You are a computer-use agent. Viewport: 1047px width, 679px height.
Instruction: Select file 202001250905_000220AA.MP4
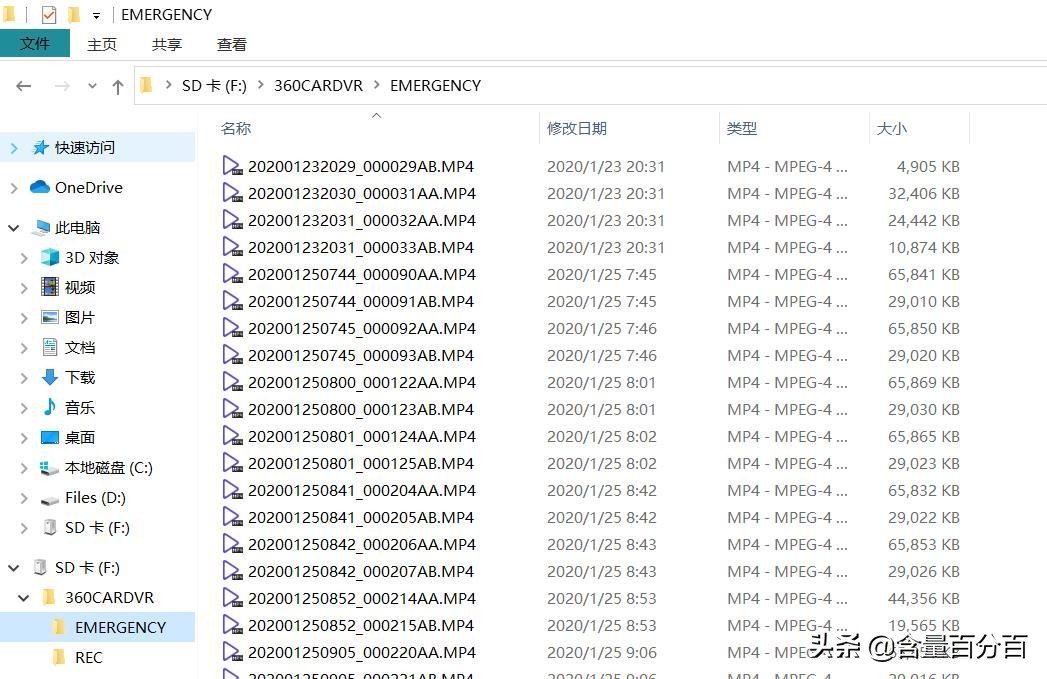tap(362, 652)
